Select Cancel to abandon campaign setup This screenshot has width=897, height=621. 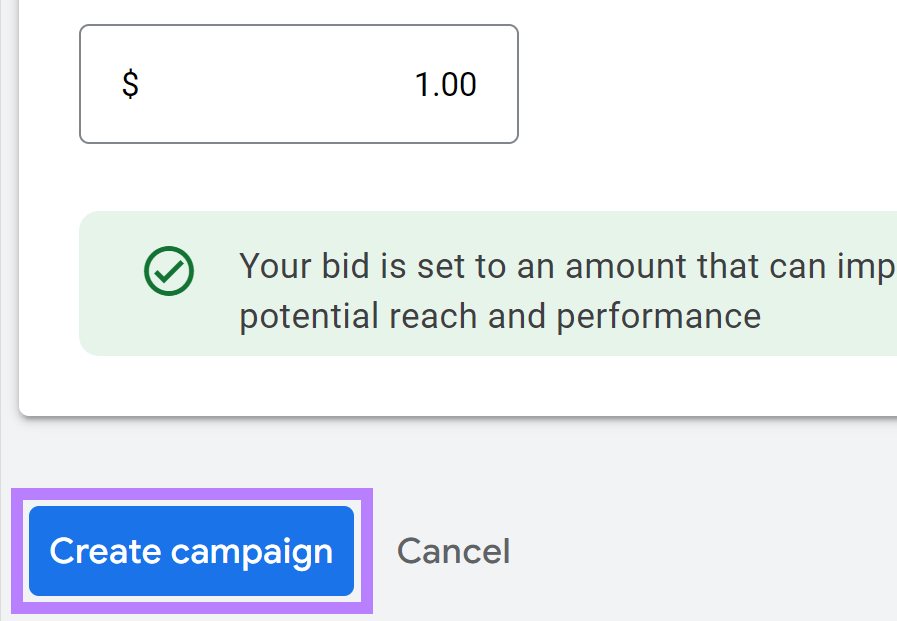(x=453, y=551)
